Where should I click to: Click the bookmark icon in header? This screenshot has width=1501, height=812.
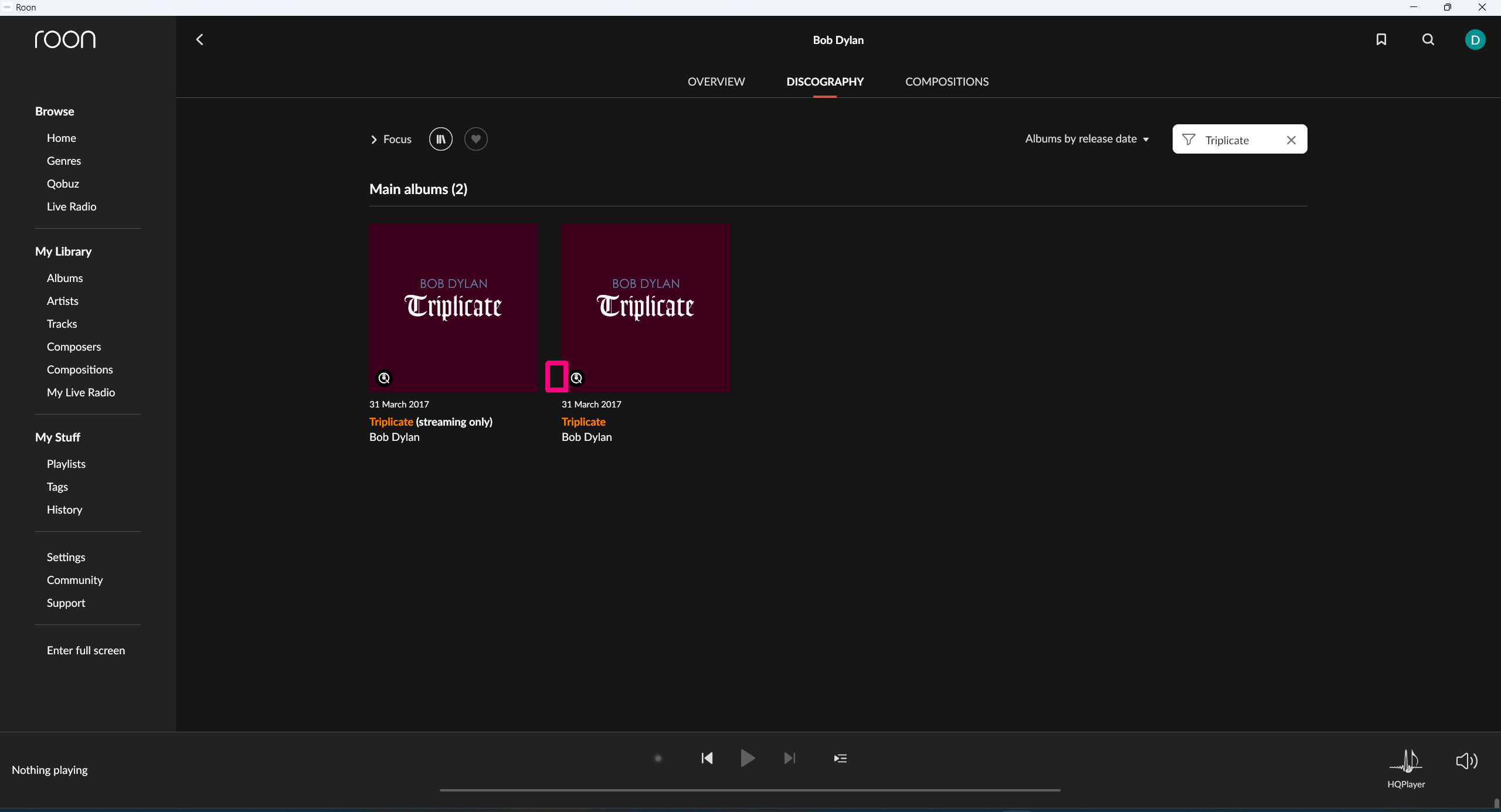coord(1381,39)
